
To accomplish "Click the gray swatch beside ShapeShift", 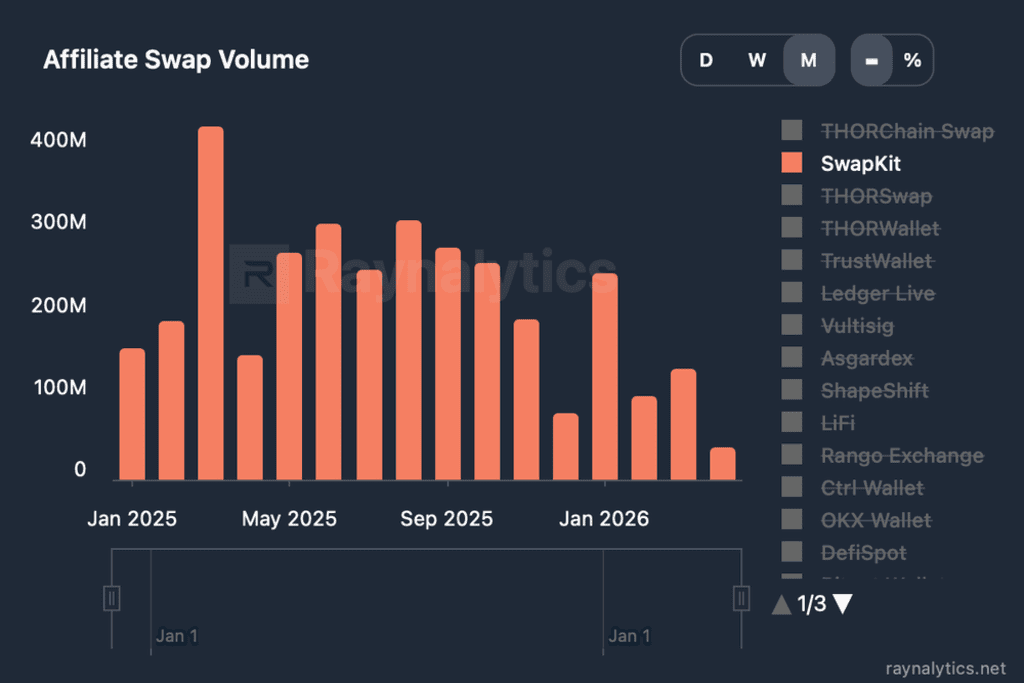I will pos(791,390).
